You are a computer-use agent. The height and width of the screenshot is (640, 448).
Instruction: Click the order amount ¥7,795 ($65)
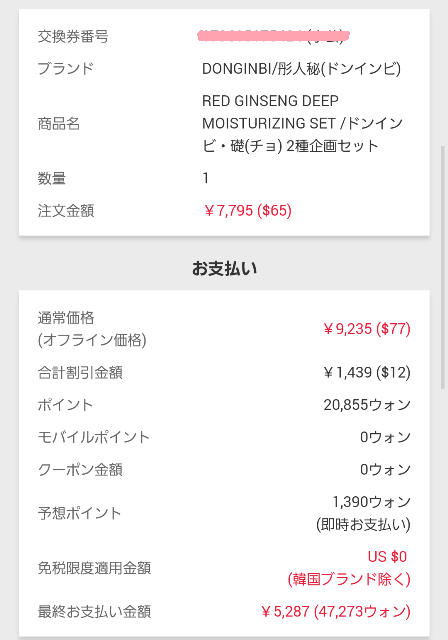247,211
